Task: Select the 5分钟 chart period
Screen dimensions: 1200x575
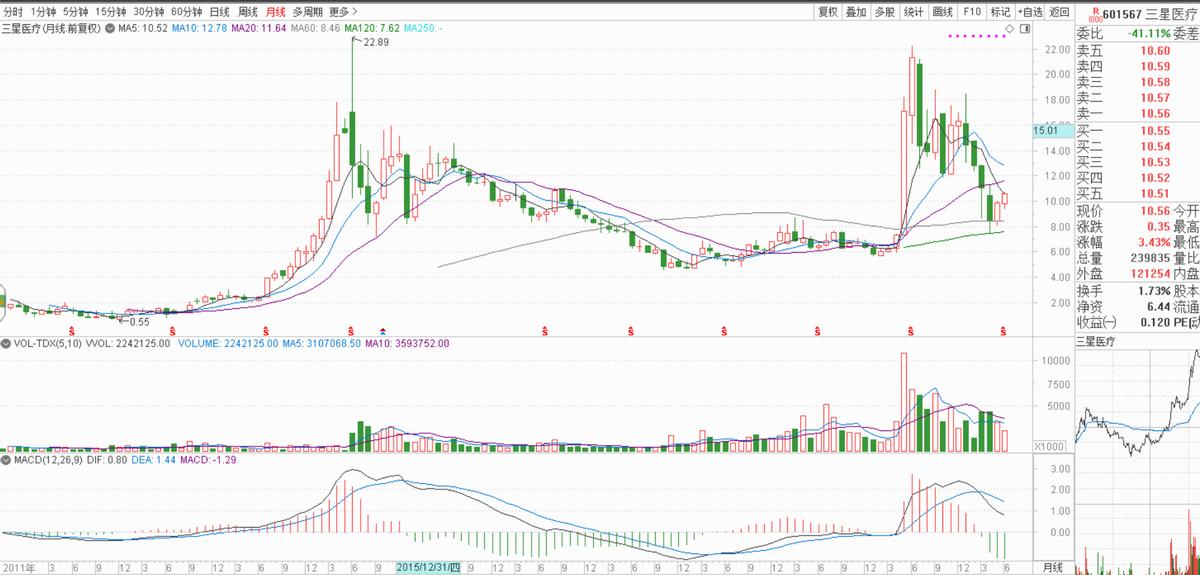Action: click(x=75, y=12)
